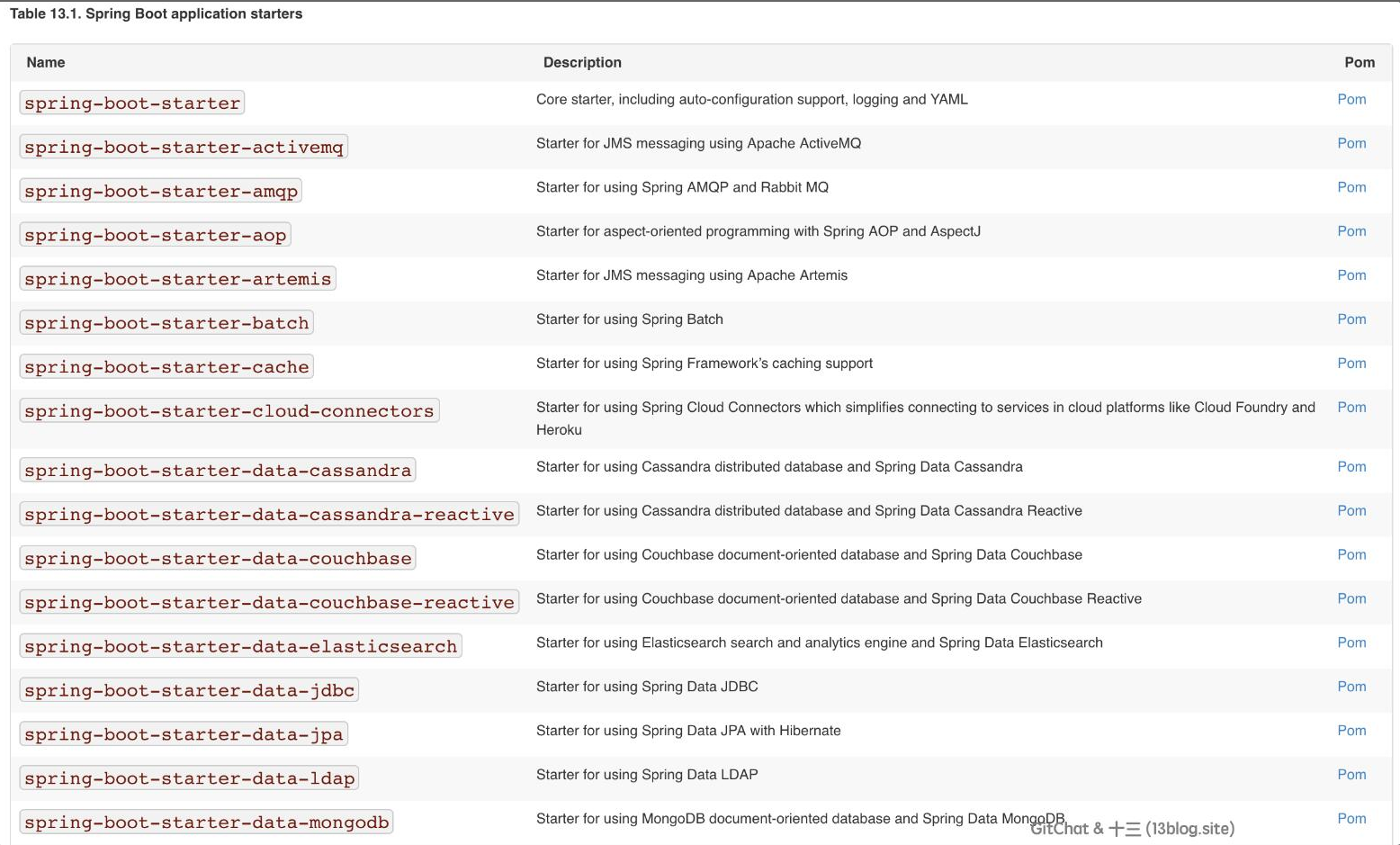Image resolution: width=1400 pixels, height=845 pixels.
Task: Click the Table 13.1 caption title
Action: (x=156, y=14)
